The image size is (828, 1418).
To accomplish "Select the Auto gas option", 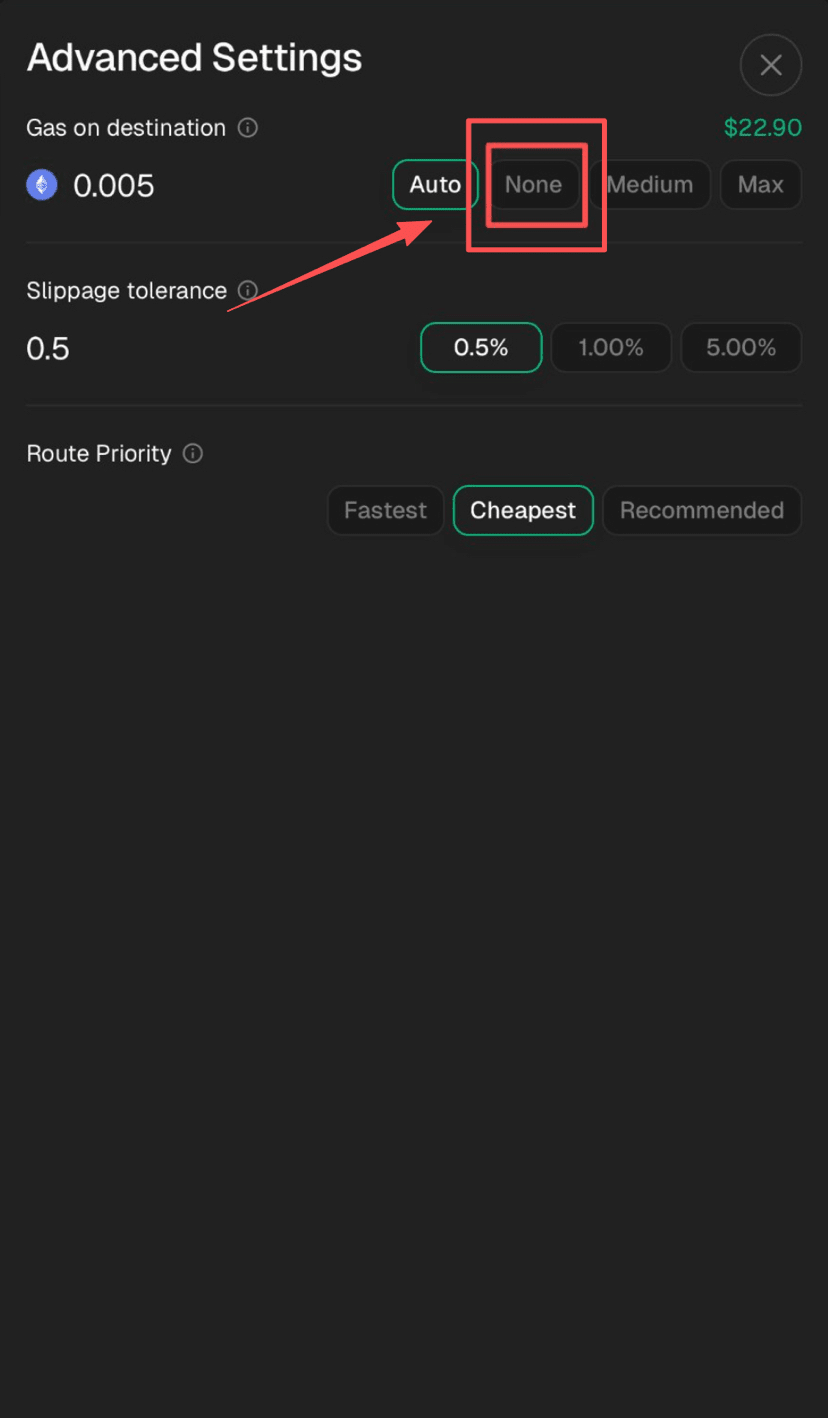I will [x=435, y=185].
